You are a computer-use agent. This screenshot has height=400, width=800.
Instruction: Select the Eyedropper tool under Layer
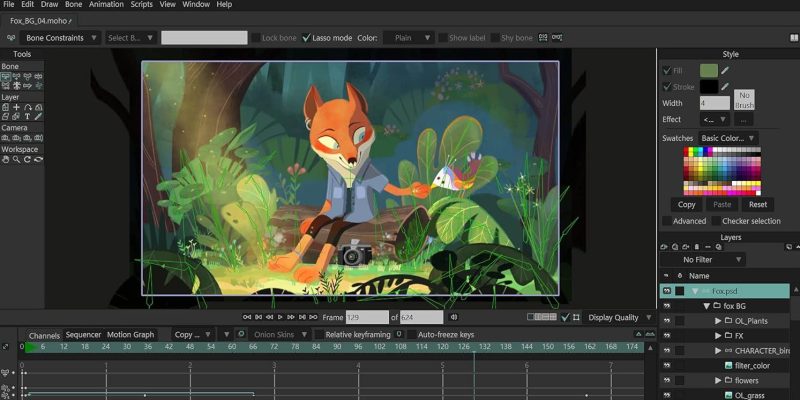(x=38, y=117)
